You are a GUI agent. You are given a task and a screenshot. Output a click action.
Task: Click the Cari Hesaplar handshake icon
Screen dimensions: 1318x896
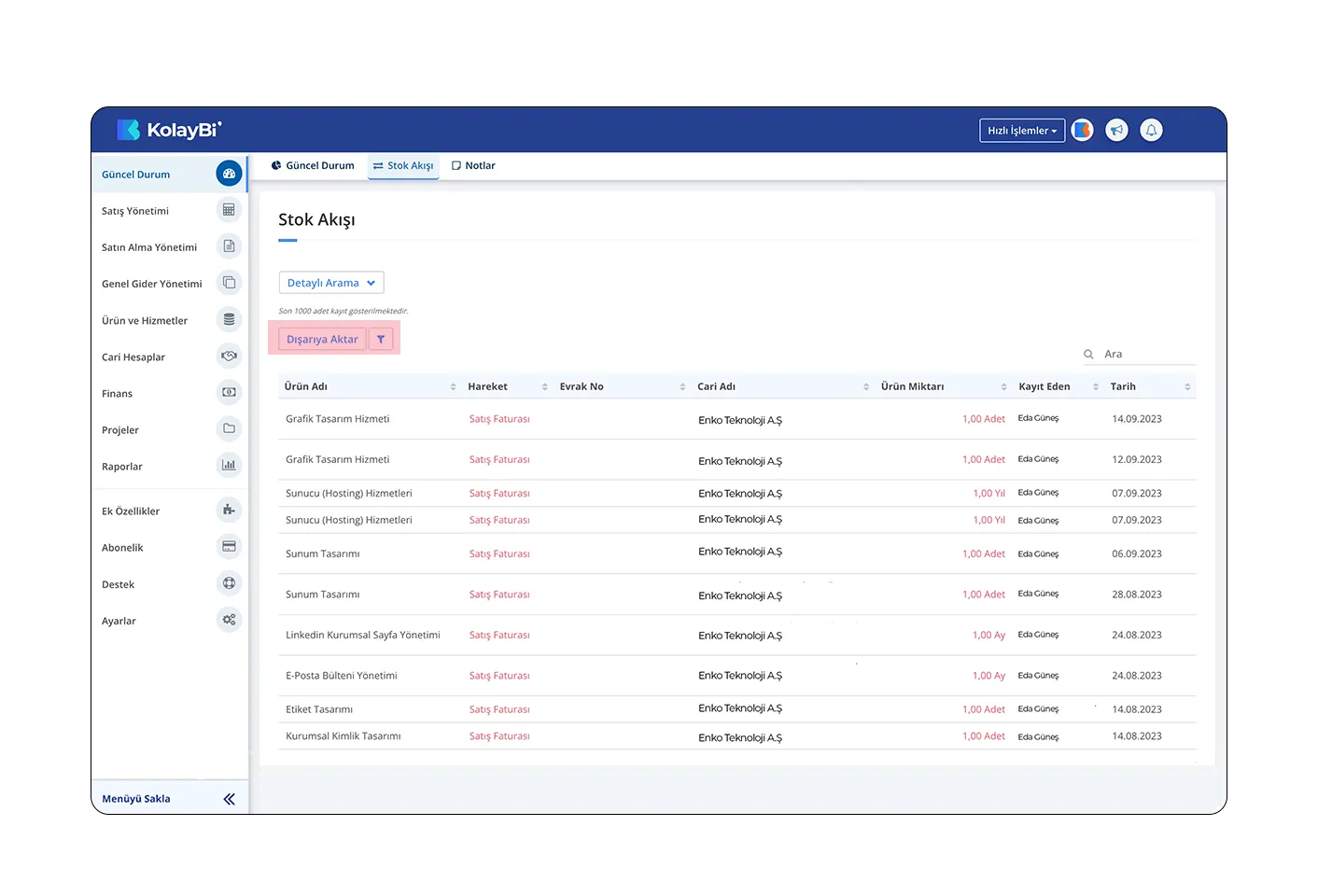pos(229,356)
